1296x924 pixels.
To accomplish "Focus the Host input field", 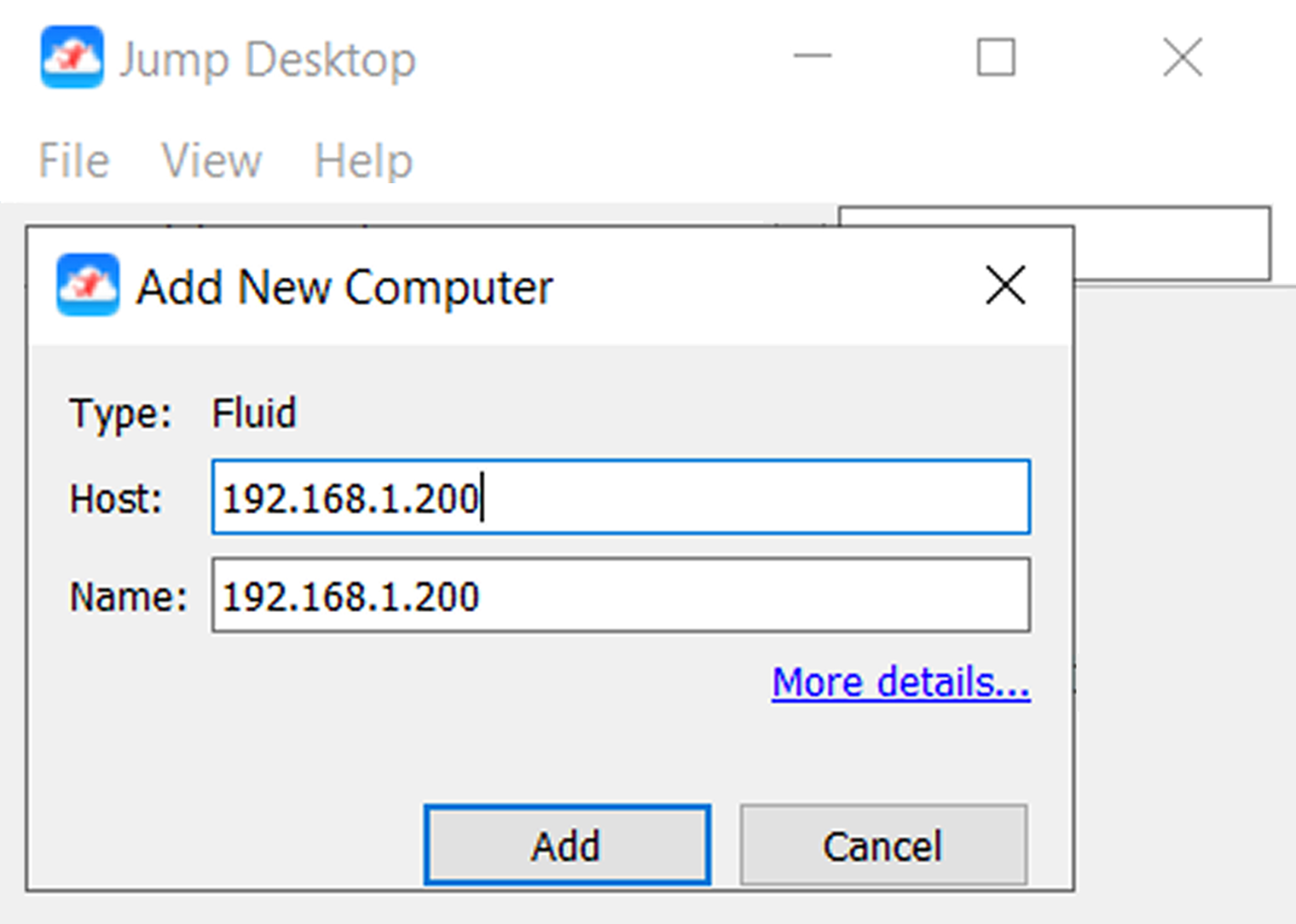I will click(x=621, y=497).
